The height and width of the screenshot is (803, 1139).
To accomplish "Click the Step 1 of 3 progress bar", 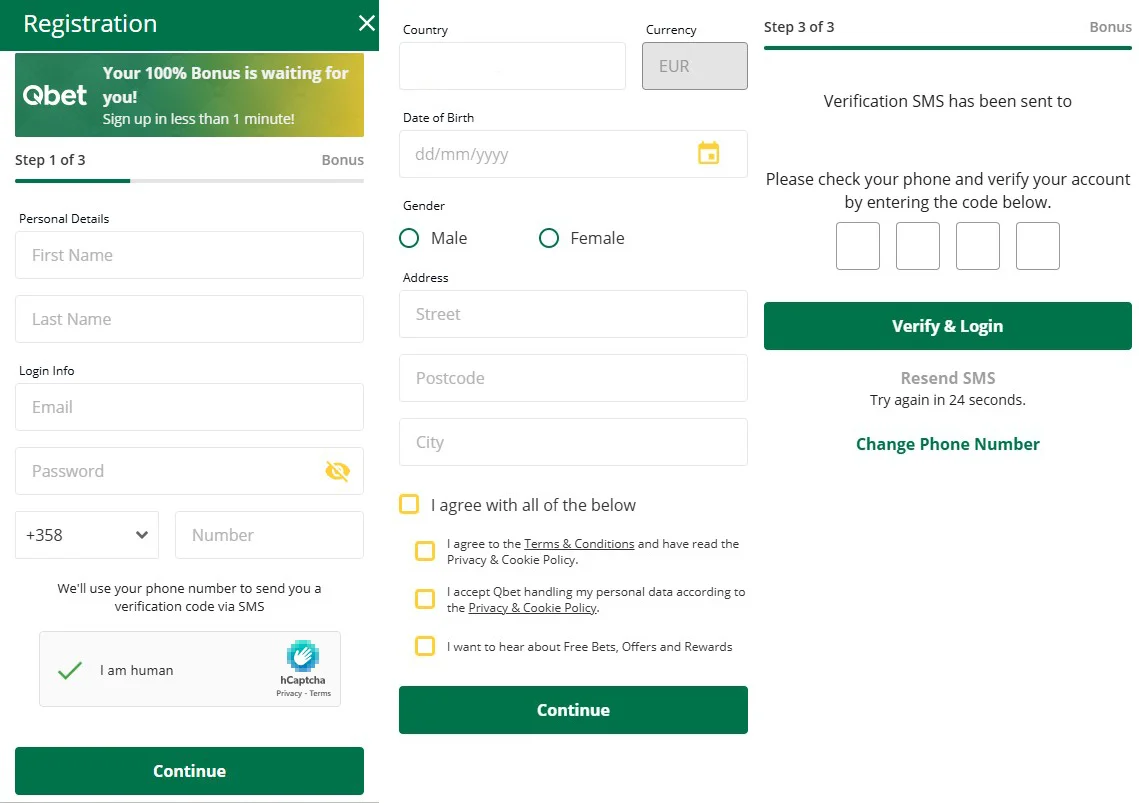I will point(189,181).
